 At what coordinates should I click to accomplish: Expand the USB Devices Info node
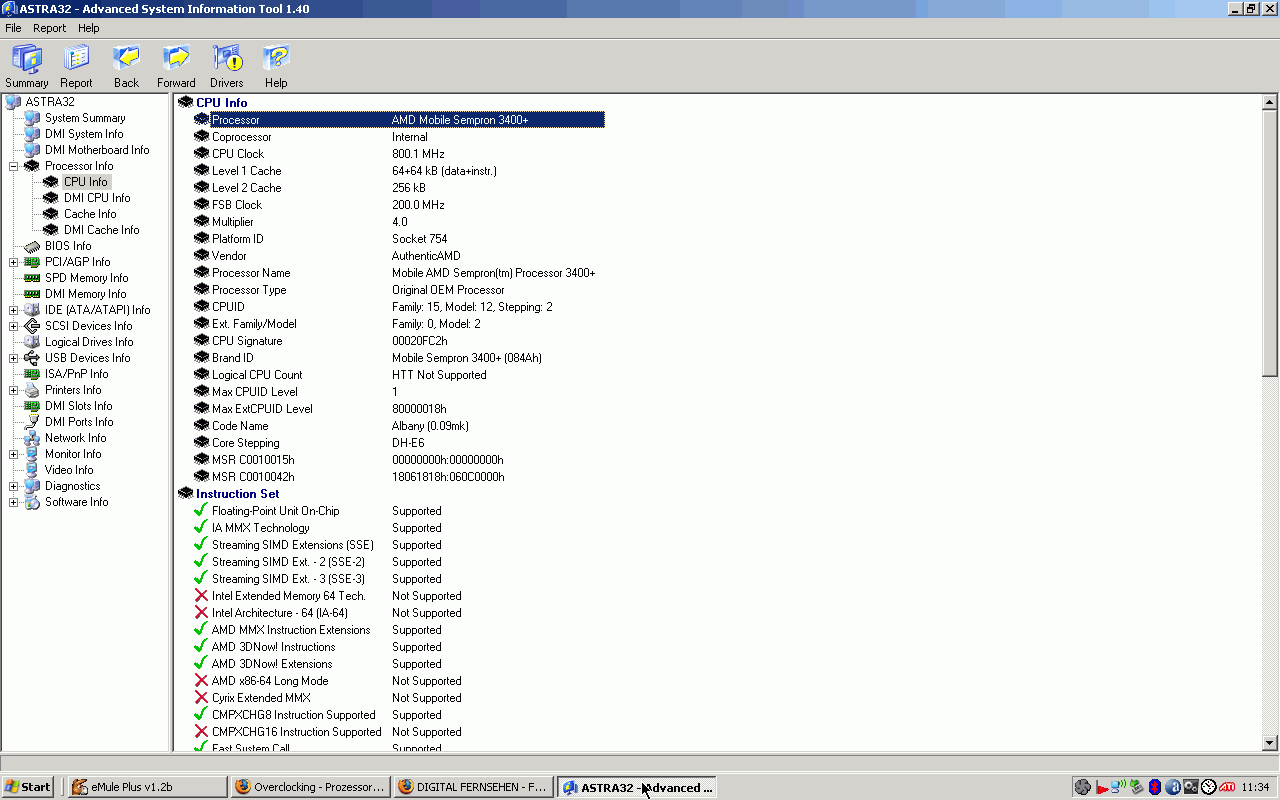[14, 358]
